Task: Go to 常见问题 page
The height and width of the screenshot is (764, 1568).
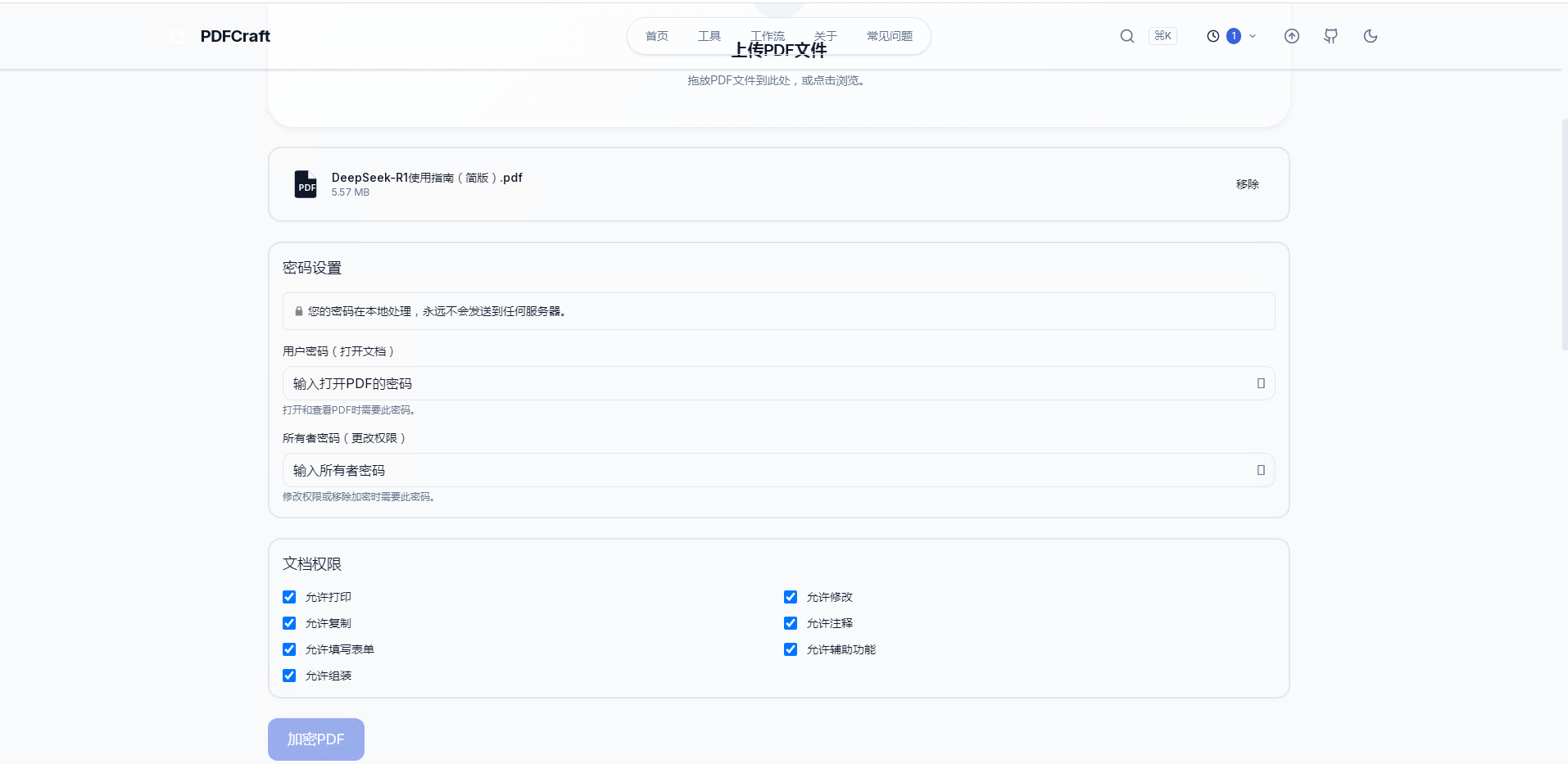Action: (890, 36)
